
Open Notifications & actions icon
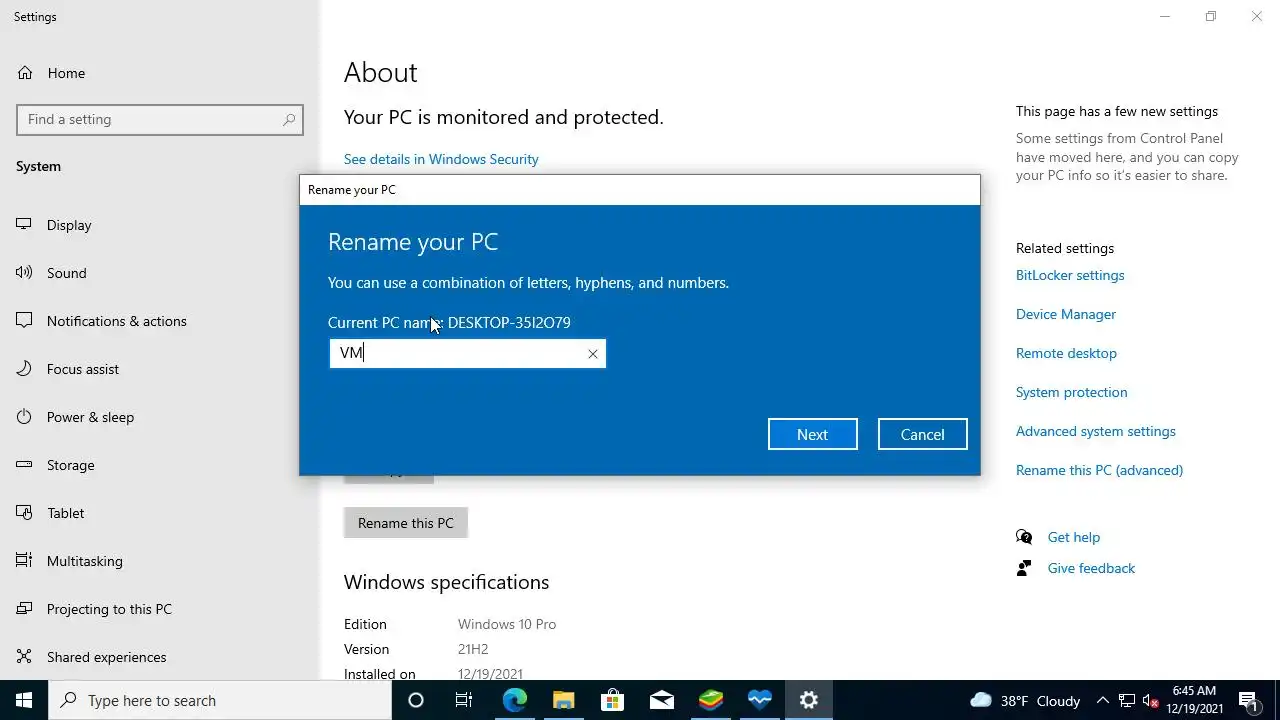coord(24,321)
